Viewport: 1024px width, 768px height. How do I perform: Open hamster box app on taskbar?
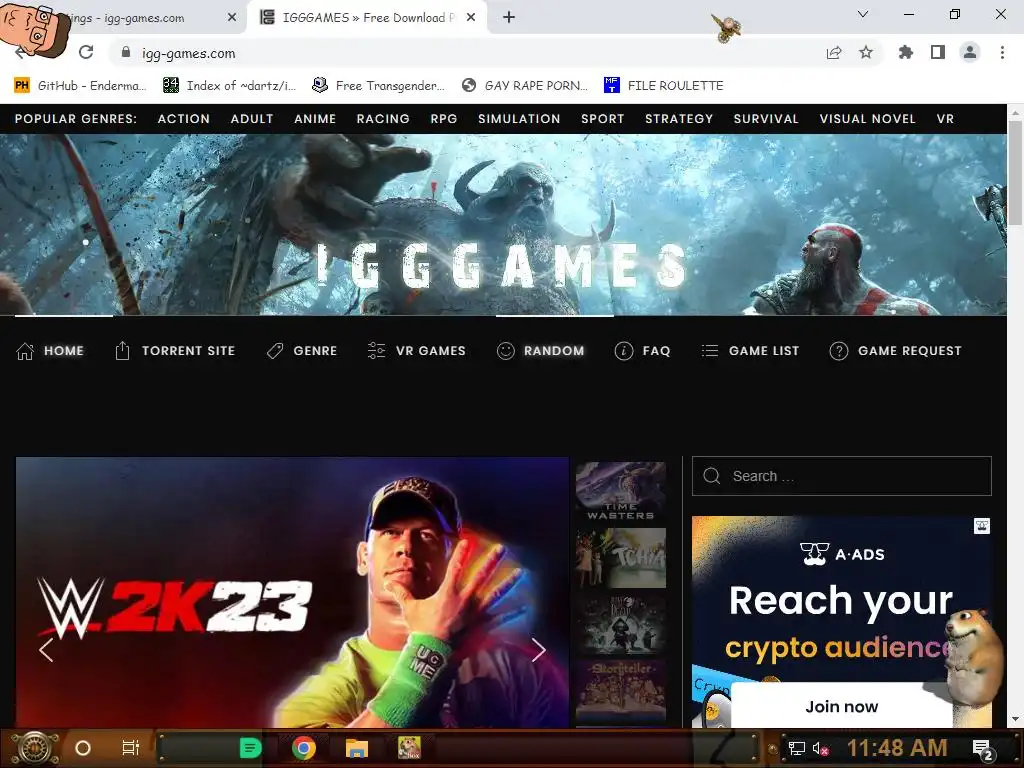(x=410, y=748)
